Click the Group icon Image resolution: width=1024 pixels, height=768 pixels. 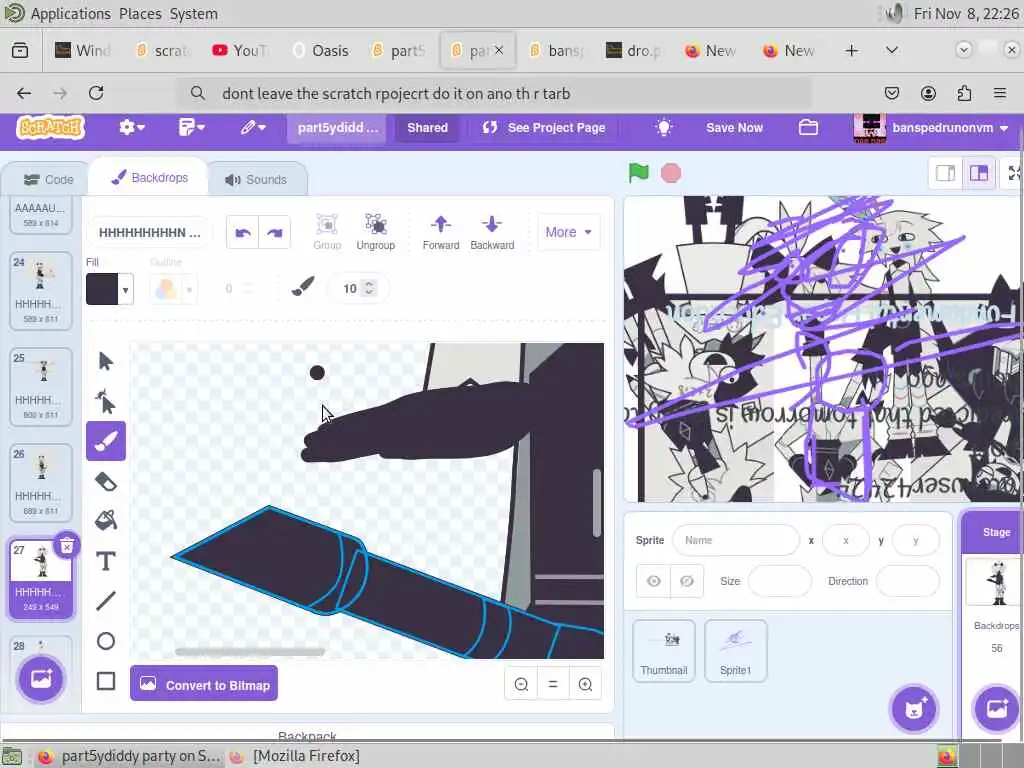[327, 232]
